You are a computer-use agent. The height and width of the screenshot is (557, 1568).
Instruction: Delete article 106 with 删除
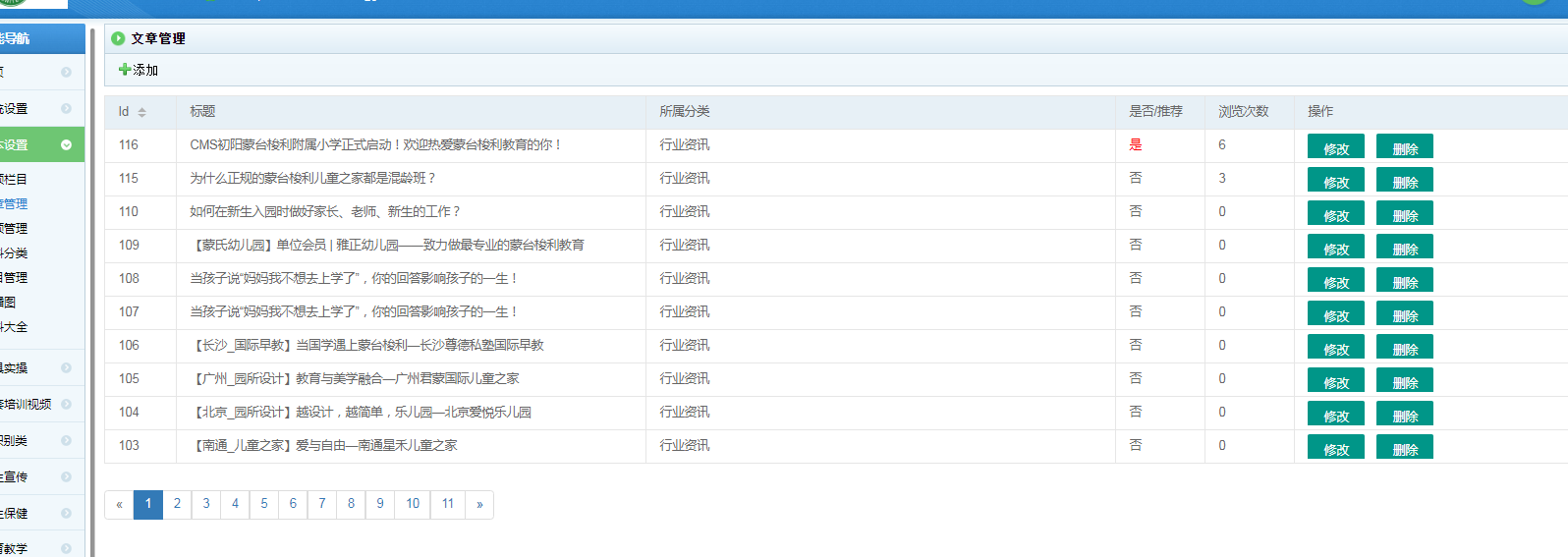pos(1405,347)
